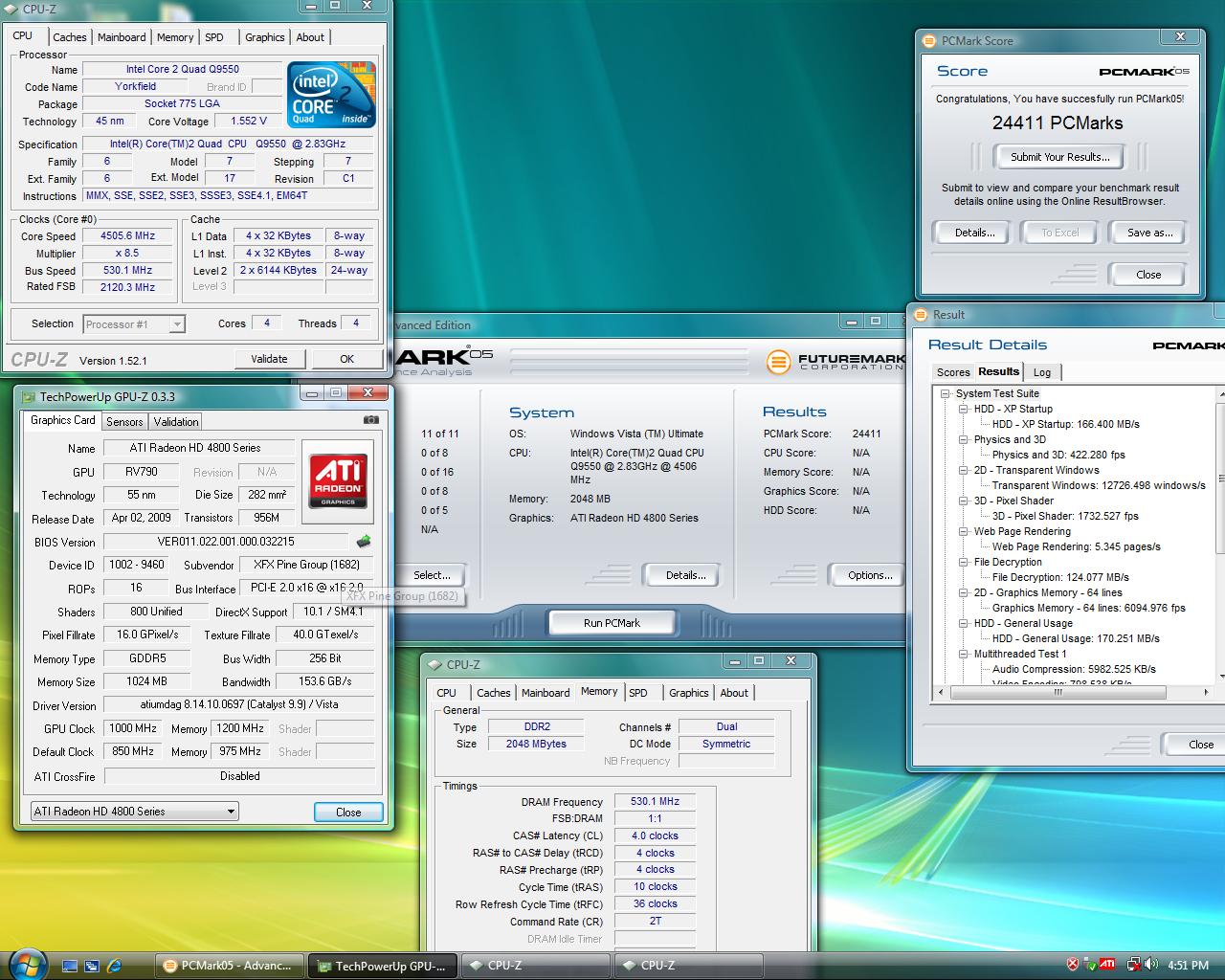
Task: Click the volume speaker tray icon
Action: coord(1149,965)
